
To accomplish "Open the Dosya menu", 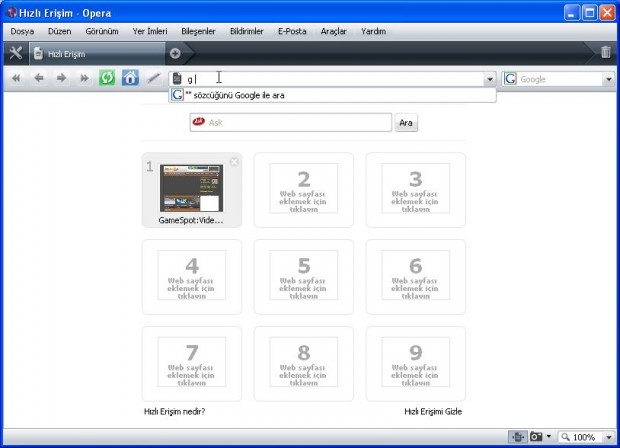I will click(22, 32).
